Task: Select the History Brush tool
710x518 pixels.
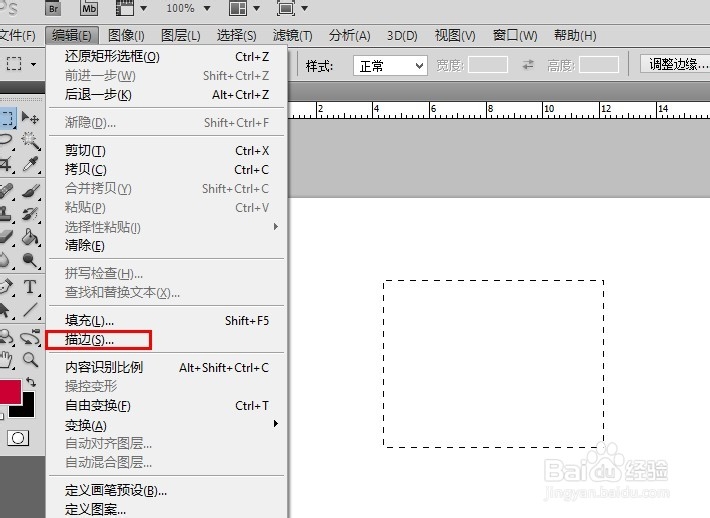Action: [x=30, y=213]
